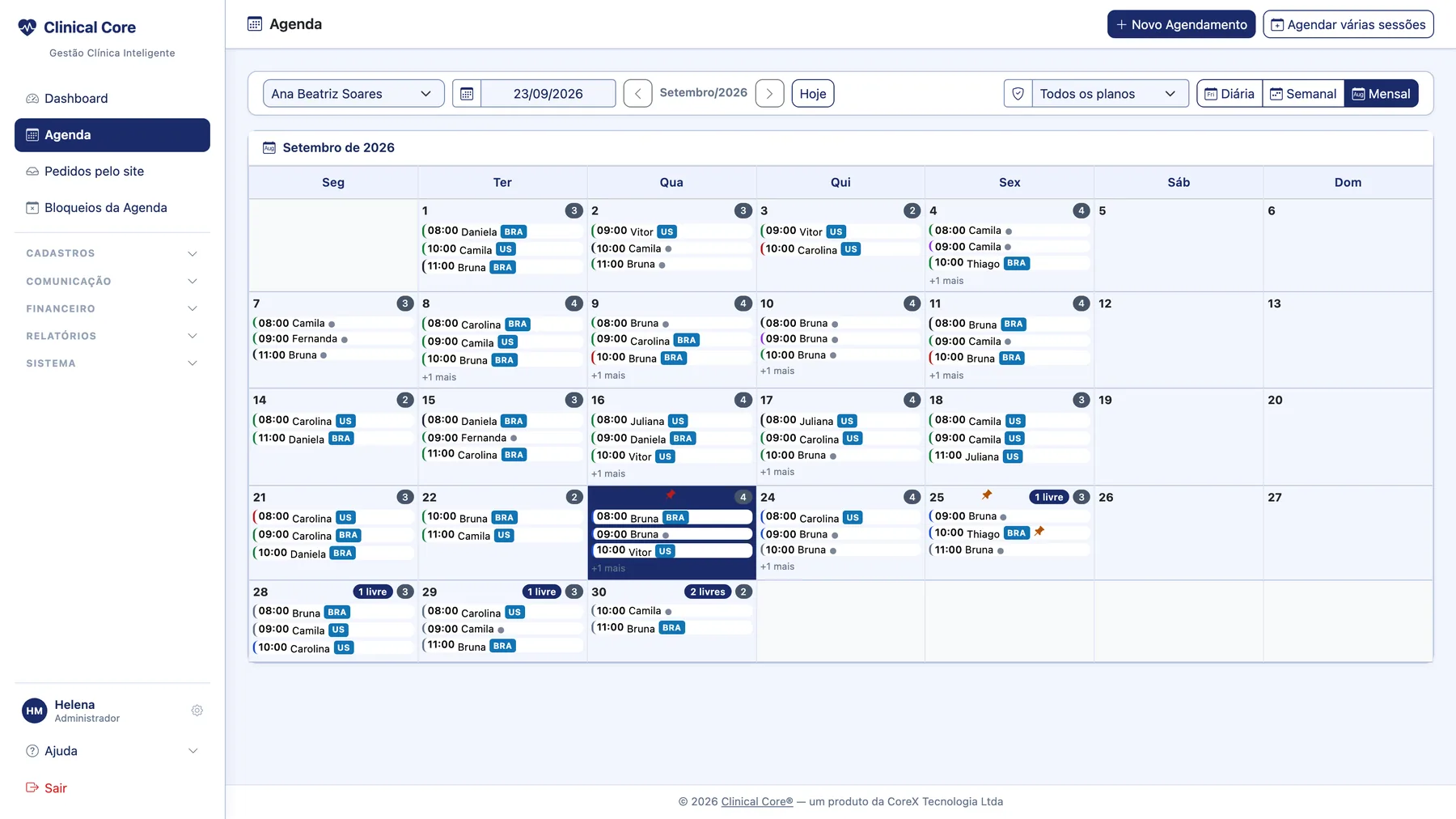The height and width of the screenshot is (819, 1456).
Task: Open Dashboard in the sidebar
Action: pyautogui.click(x=112, y=99)
